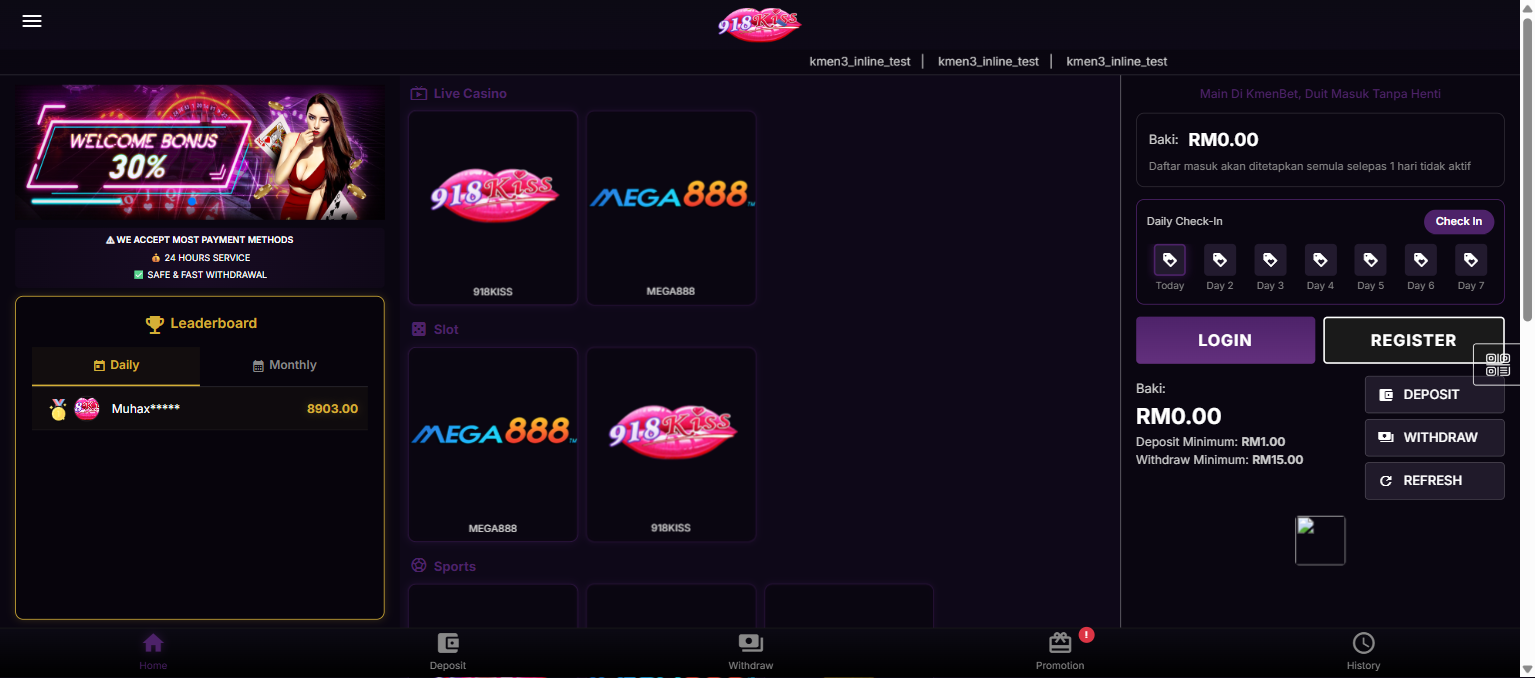Open the MEGA888 Live Casino tile

[671, 207]
